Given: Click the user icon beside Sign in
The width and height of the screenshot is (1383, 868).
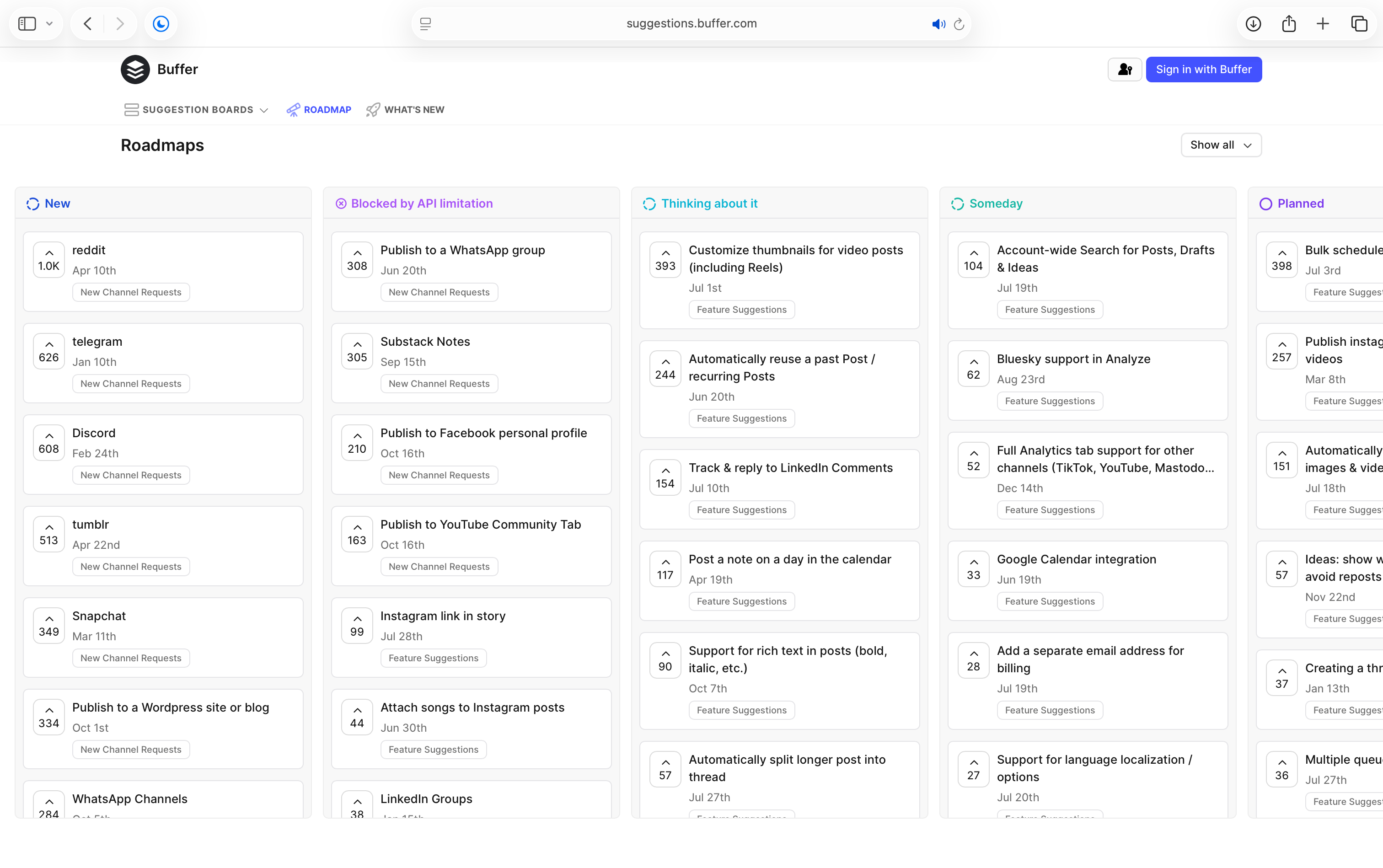Looking at the screenshot, I should [1124, 69].
